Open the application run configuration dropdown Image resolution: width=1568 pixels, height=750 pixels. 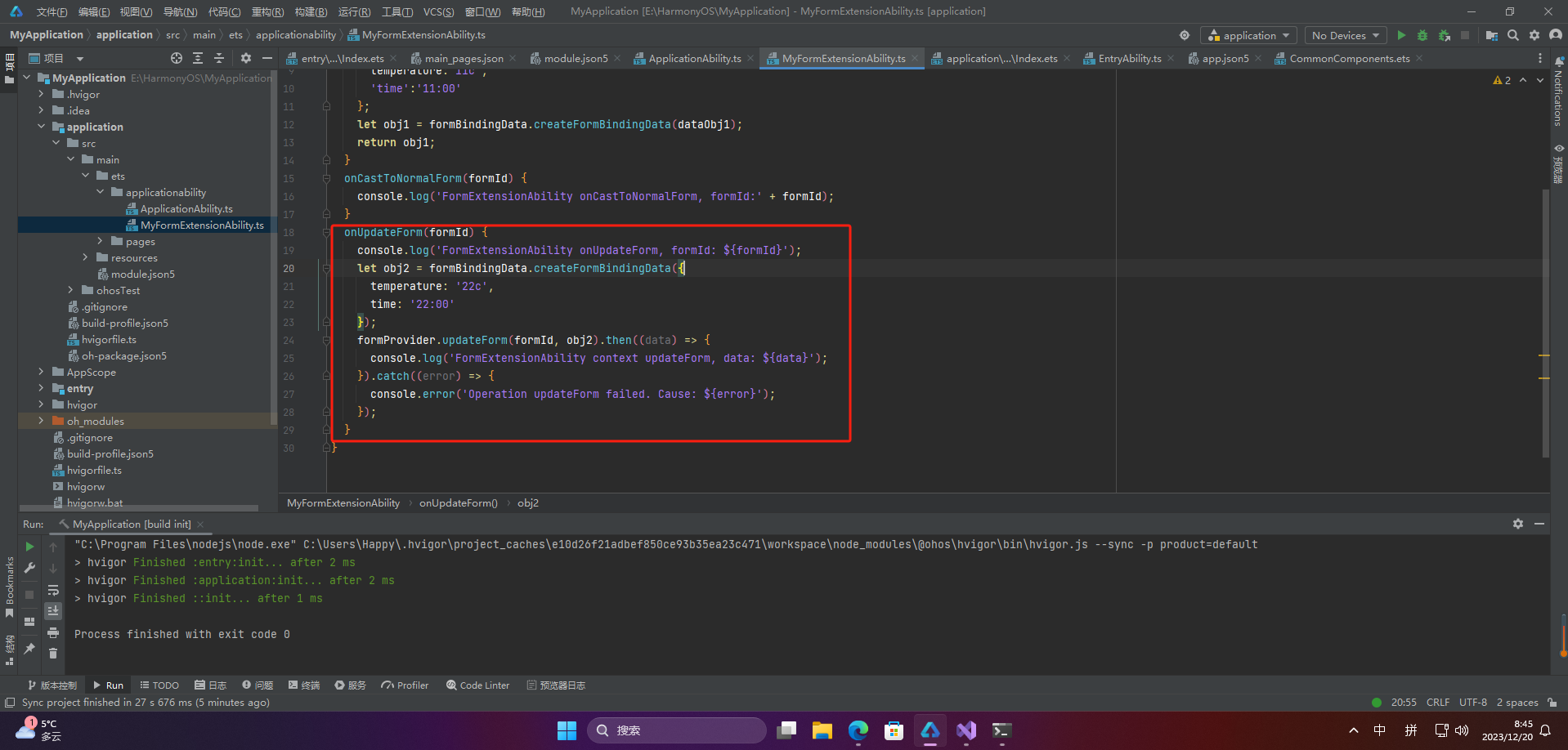tap(1248, 35)
